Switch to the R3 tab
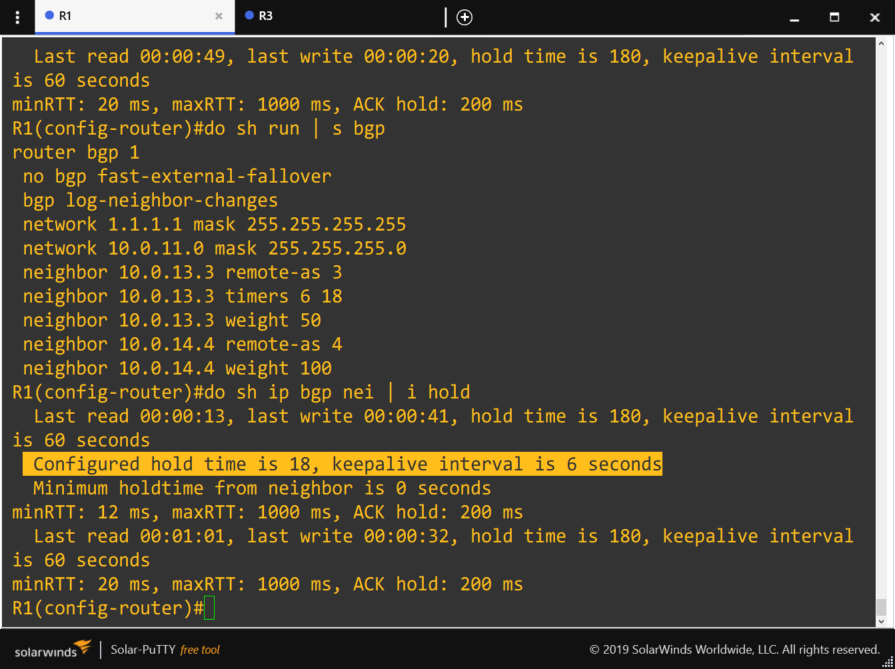This screenshot has height=669, width=895. point(265,16)
